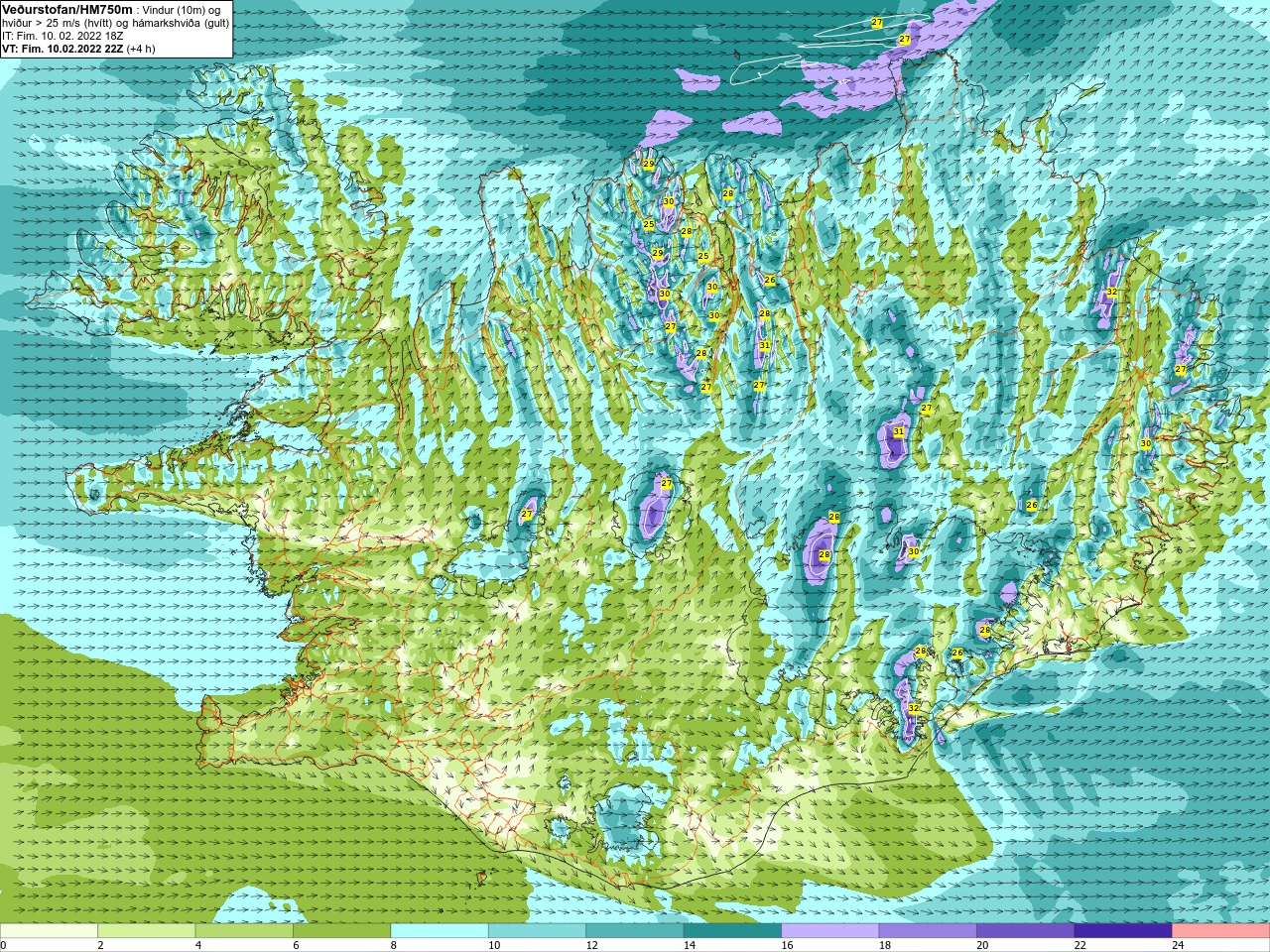1270x952 pixels.
Task: Pick the olive green 6–8 m/s legend swatch
Action: click(x=341, y=931)
